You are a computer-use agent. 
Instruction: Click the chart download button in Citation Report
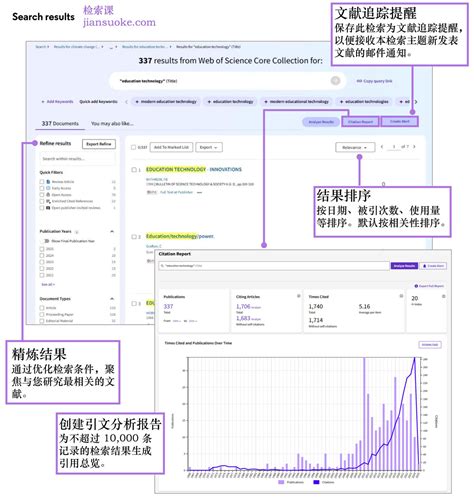tap(430, 345)
